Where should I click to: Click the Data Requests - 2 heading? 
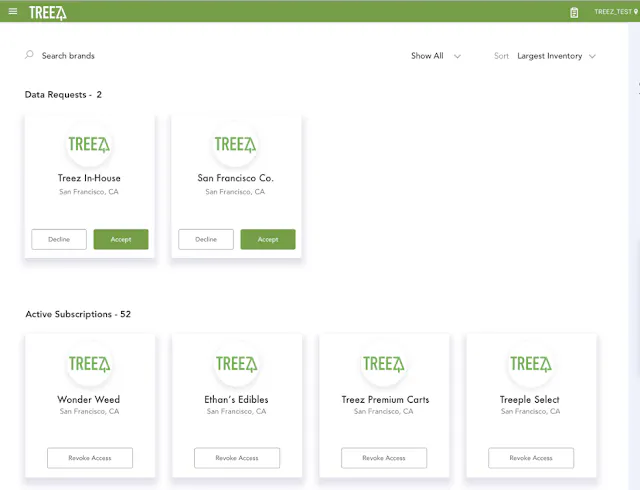point(63,95)
